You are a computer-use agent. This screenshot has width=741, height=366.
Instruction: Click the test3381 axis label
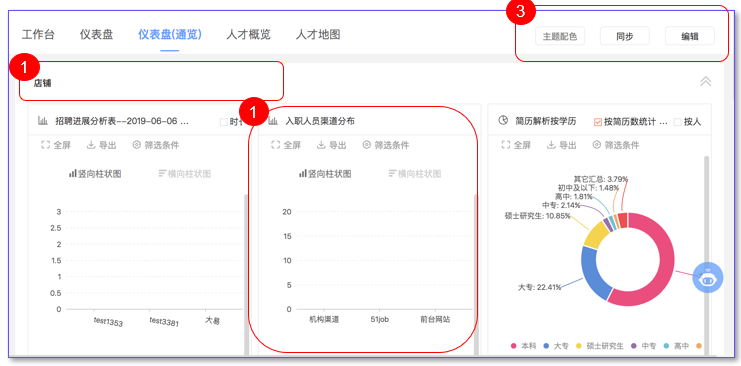164,322
